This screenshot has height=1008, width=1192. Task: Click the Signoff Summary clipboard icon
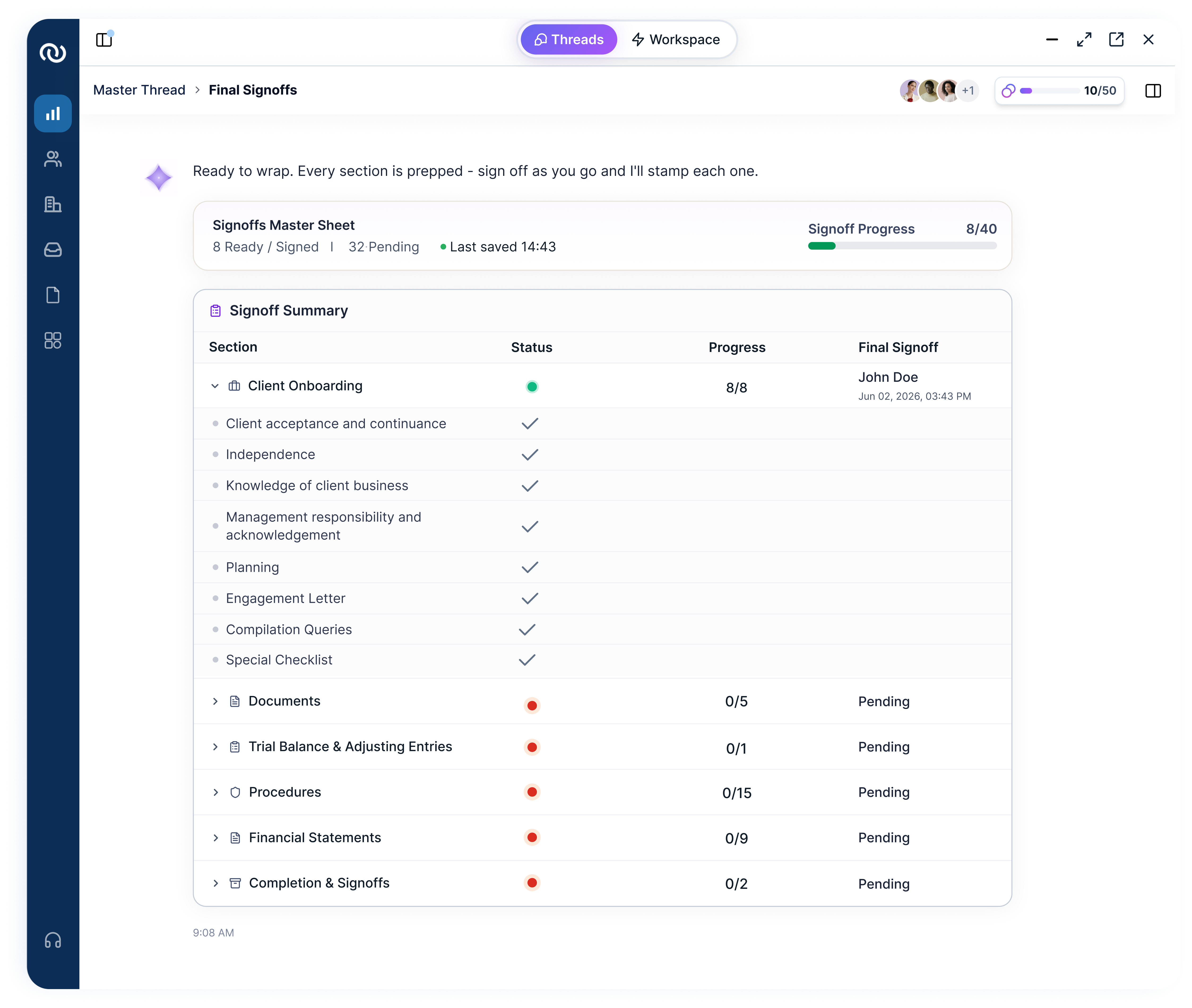click(215, 310)
